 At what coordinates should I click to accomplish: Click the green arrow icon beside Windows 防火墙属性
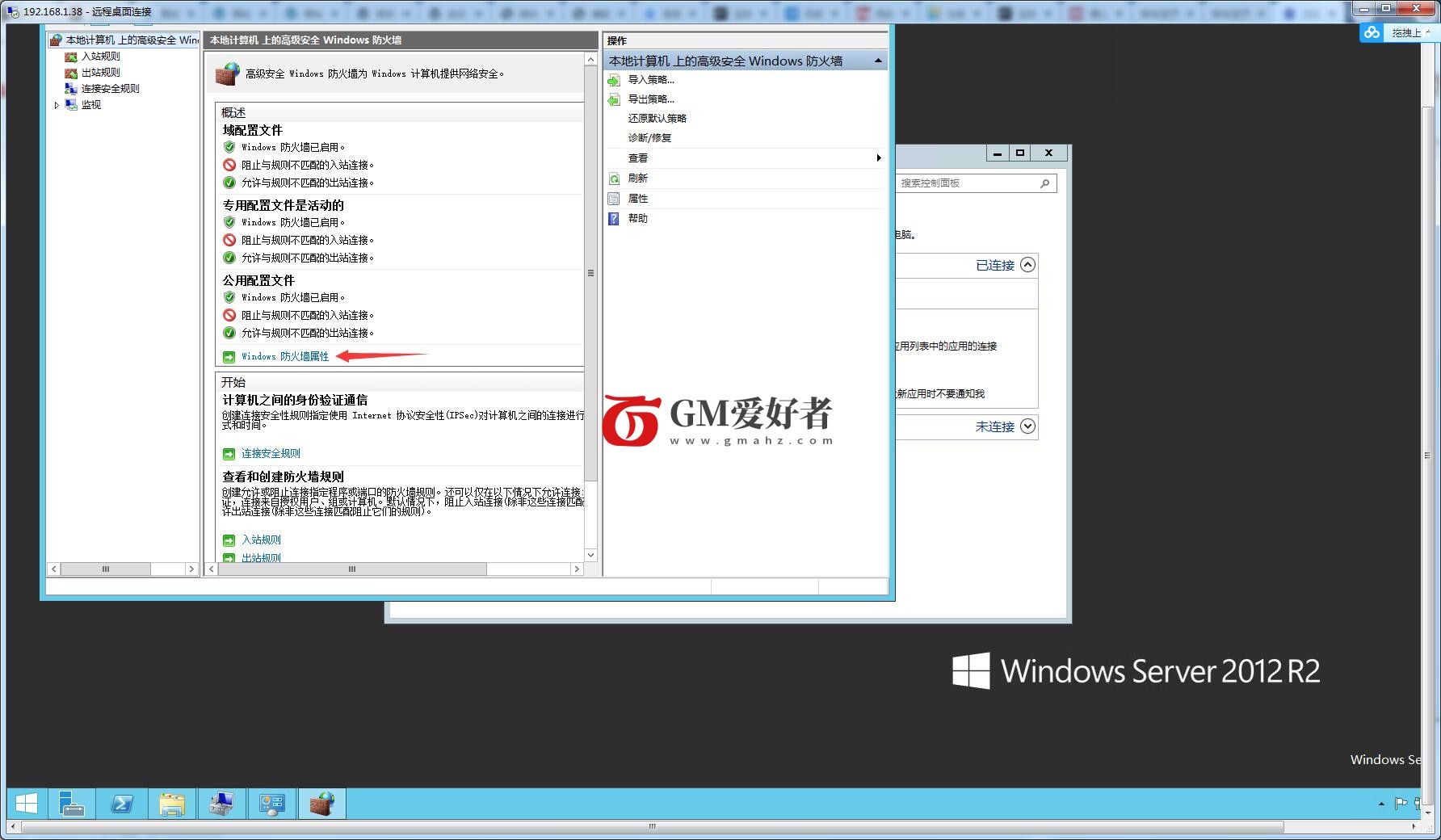point(229,357)
